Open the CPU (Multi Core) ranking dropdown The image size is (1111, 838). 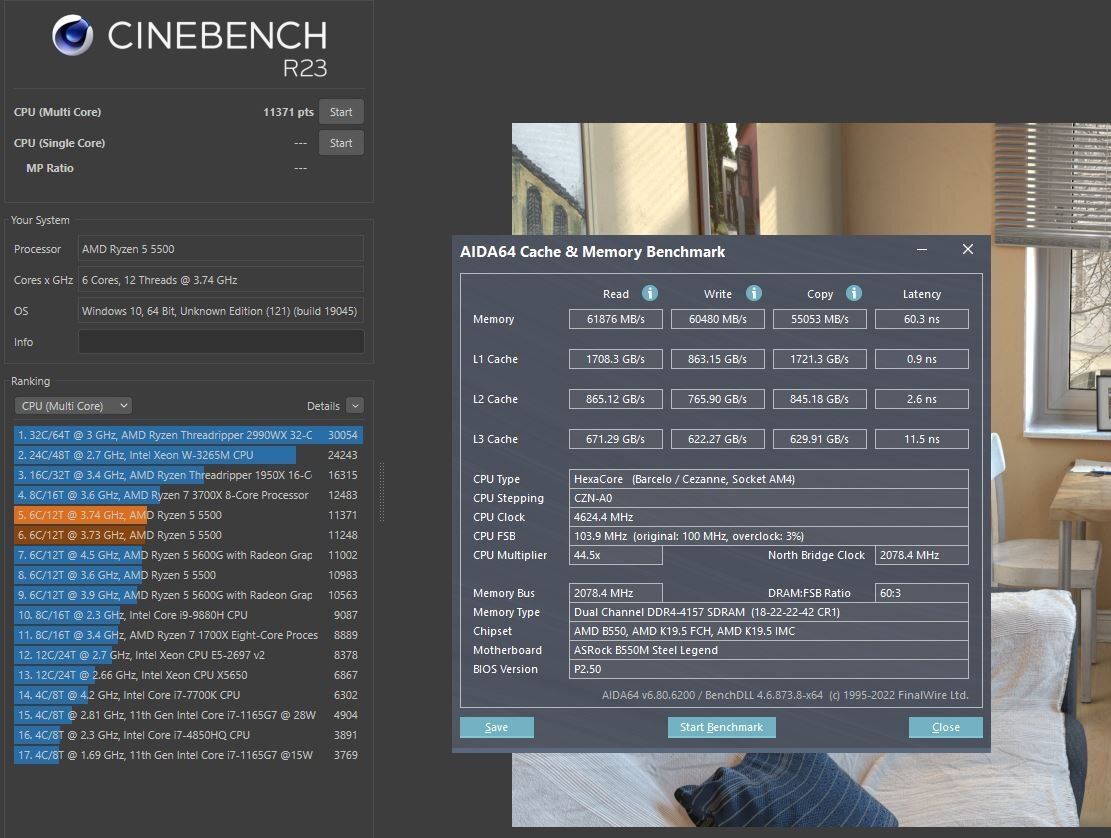tap(73, 406)
